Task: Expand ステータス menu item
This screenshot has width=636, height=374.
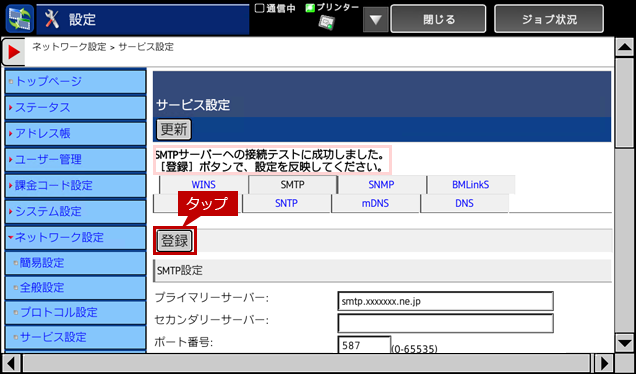Action: click(75, 107)
